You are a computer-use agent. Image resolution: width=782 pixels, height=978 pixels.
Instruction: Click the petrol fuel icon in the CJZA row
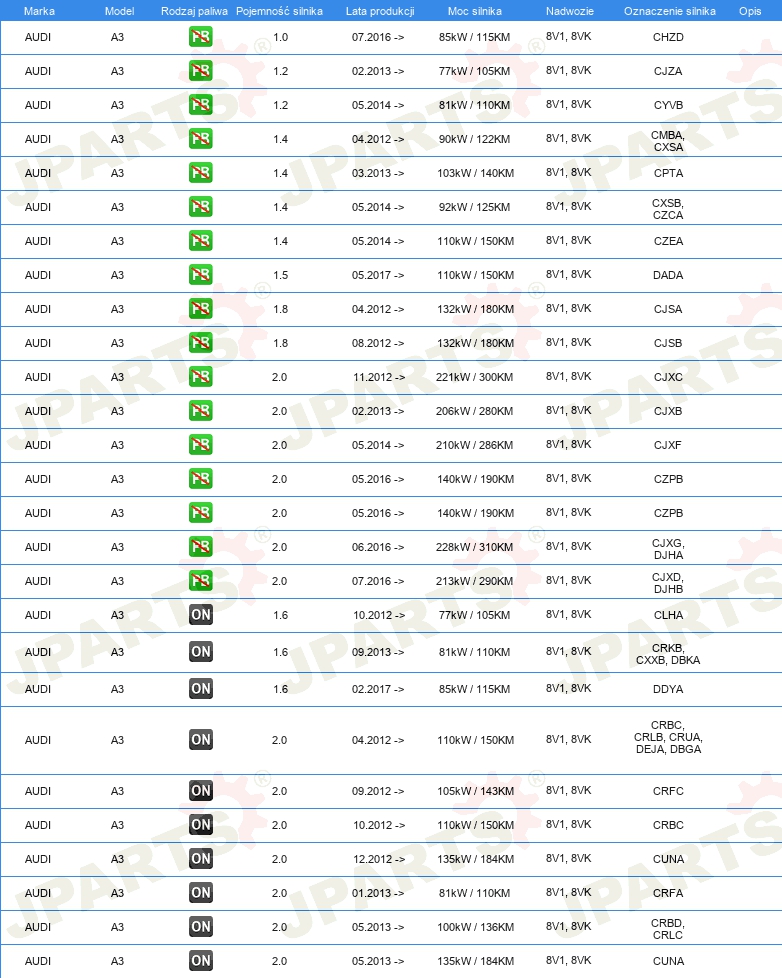pyautogui.click(x=200, y=70)
